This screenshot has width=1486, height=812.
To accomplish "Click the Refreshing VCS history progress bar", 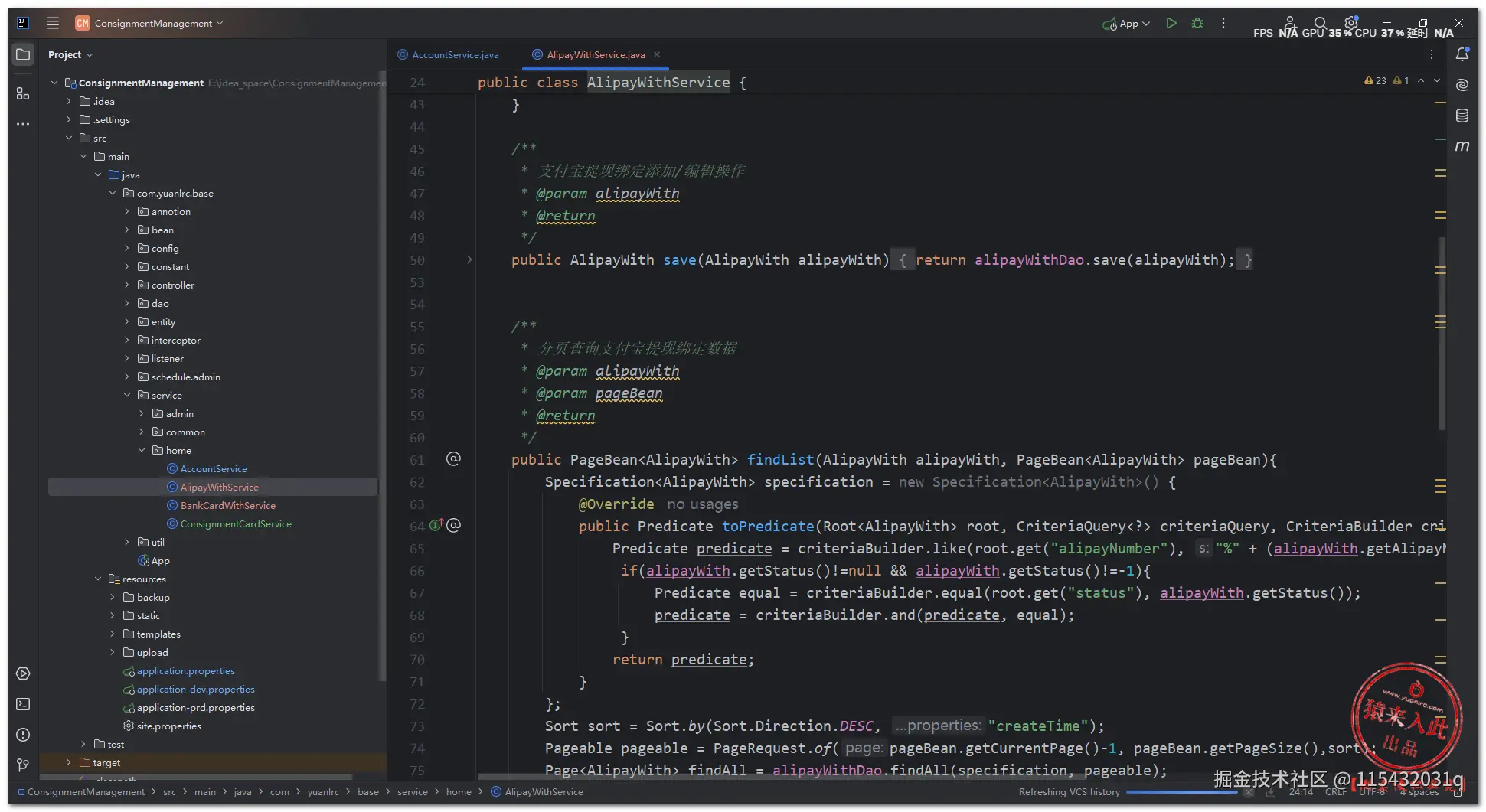I will coord(1181,792).
